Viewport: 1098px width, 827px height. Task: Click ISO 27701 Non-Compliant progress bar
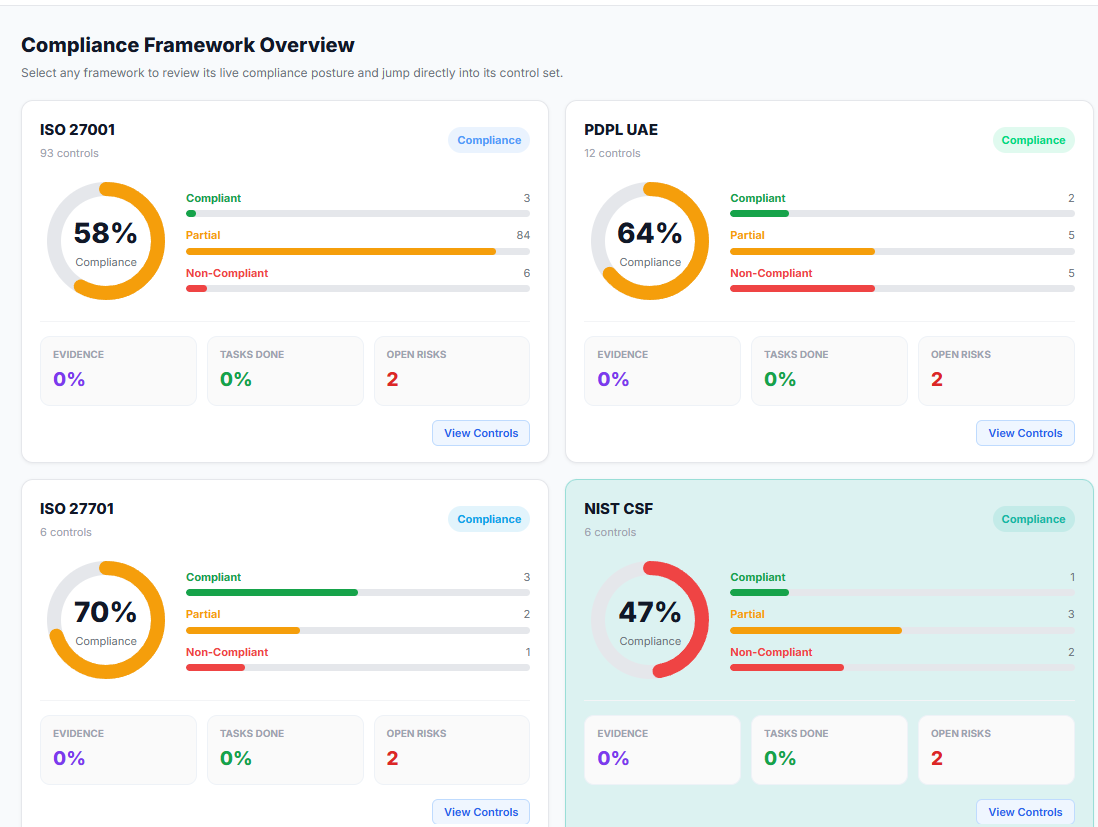[x=358, y=667]
